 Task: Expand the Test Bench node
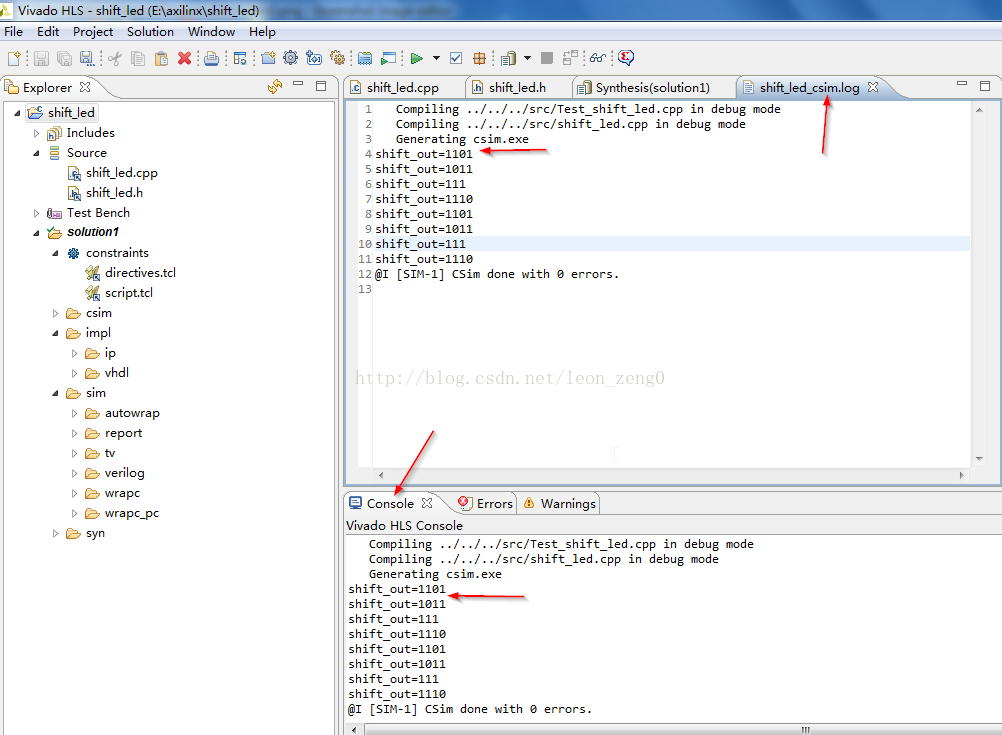[37, 213]
